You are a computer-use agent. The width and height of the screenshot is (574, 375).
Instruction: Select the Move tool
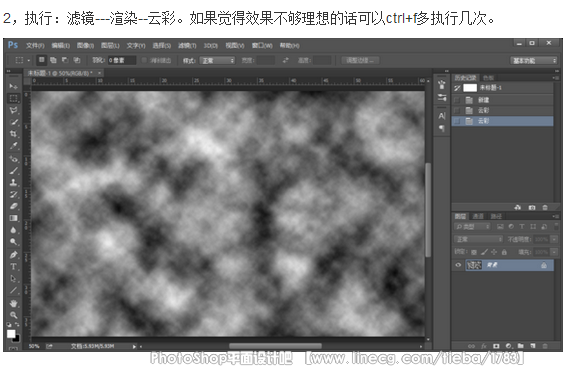13,86
